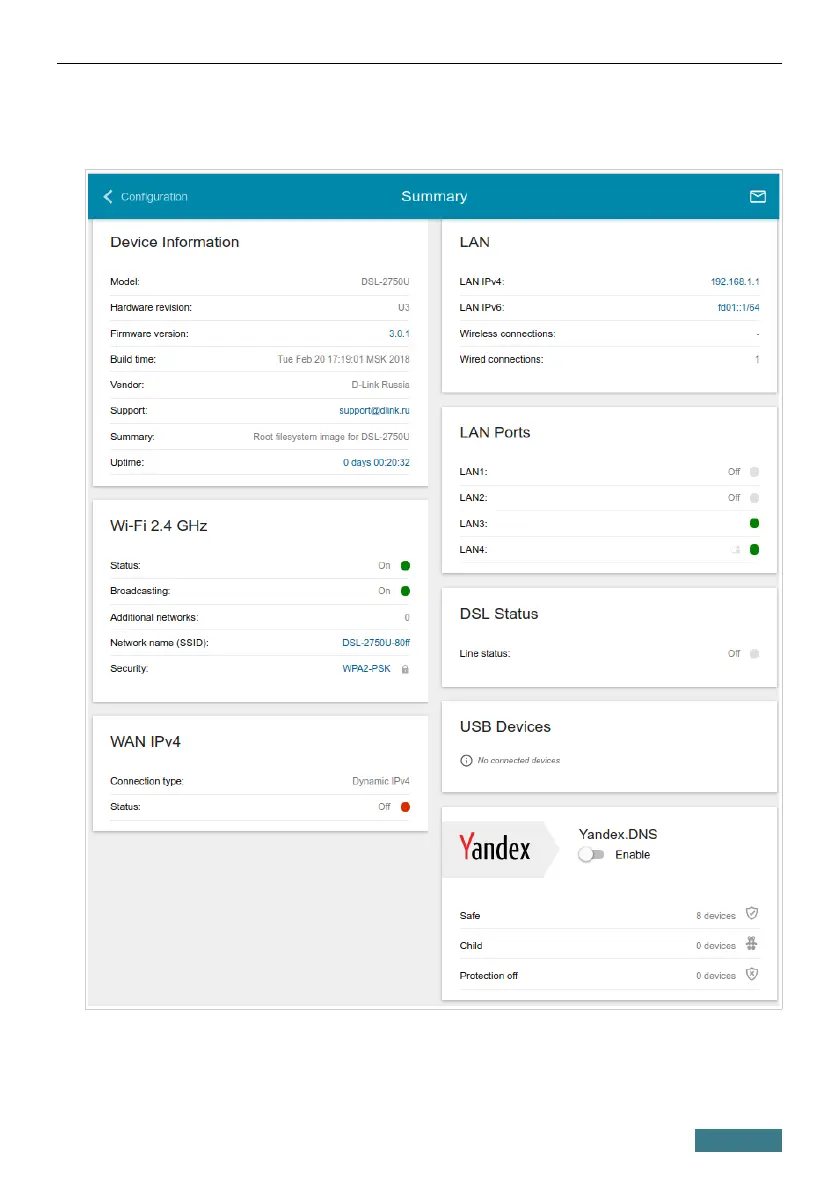The height and width of the screenshot is (1190, 840).
Task: Enable the Yandex.DNS toggle switch
Action: pos(590,855)
